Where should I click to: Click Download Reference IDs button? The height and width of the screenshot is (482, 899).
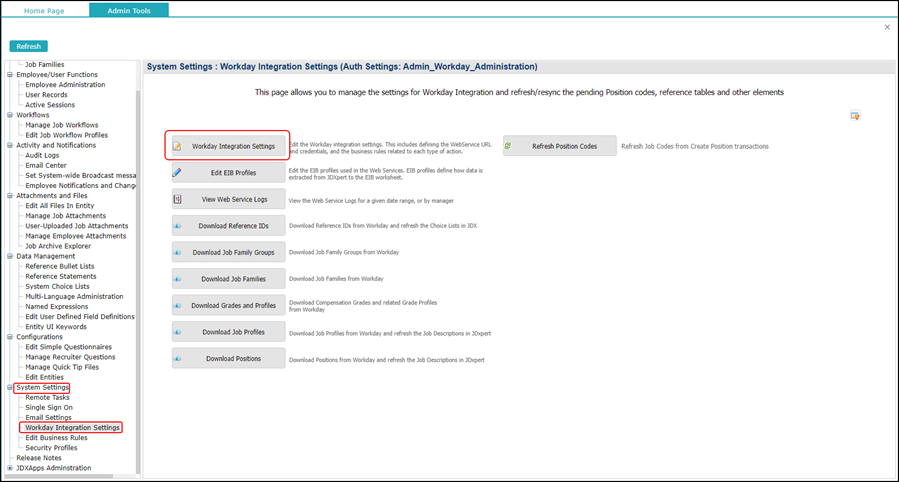point(229,226)
